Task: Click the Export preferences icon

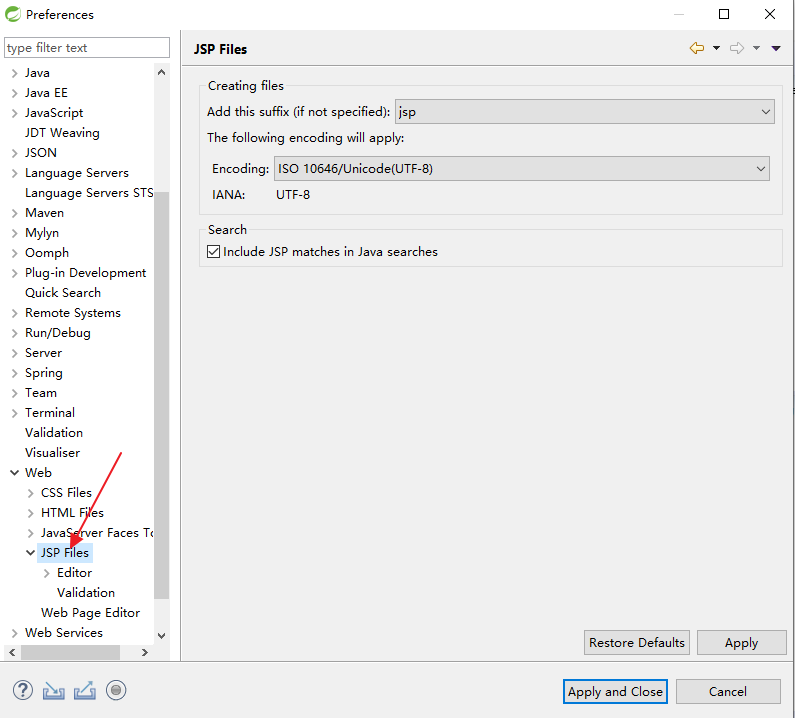Action: [x=85, y=690]
